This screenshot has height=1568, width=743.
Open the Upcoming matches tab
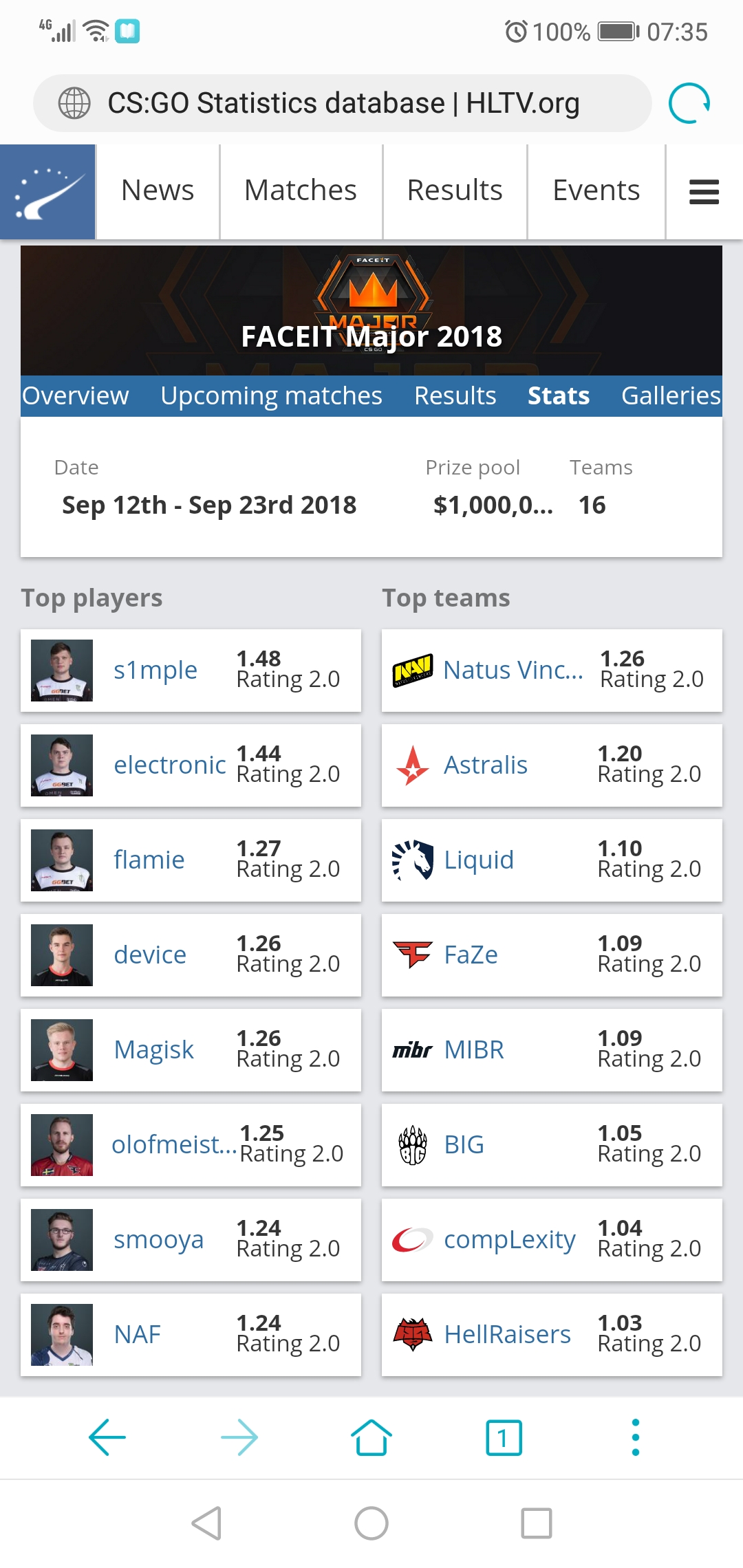pos(271,396)
